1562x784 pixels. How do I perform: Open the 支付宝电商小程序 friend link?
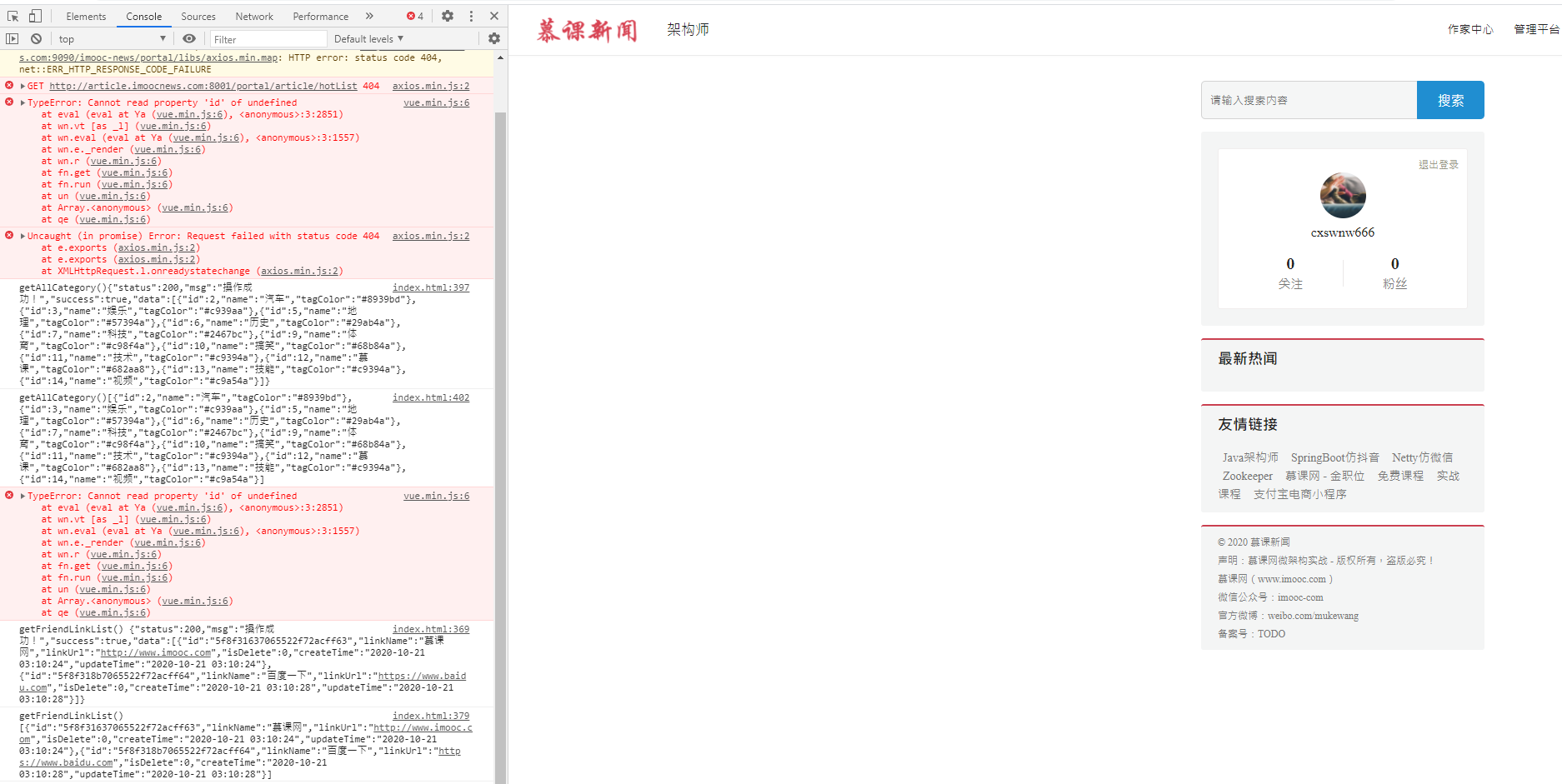1300,494
